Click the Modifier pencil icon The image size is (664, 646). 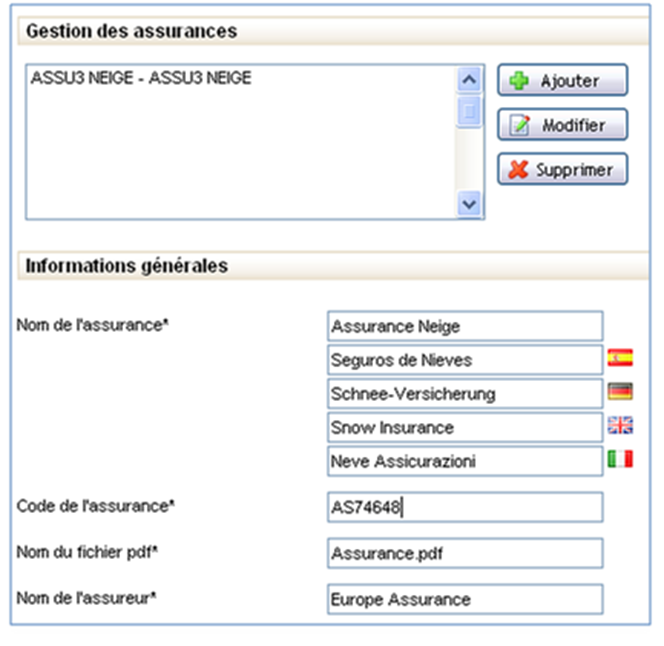tap(518, 125)
